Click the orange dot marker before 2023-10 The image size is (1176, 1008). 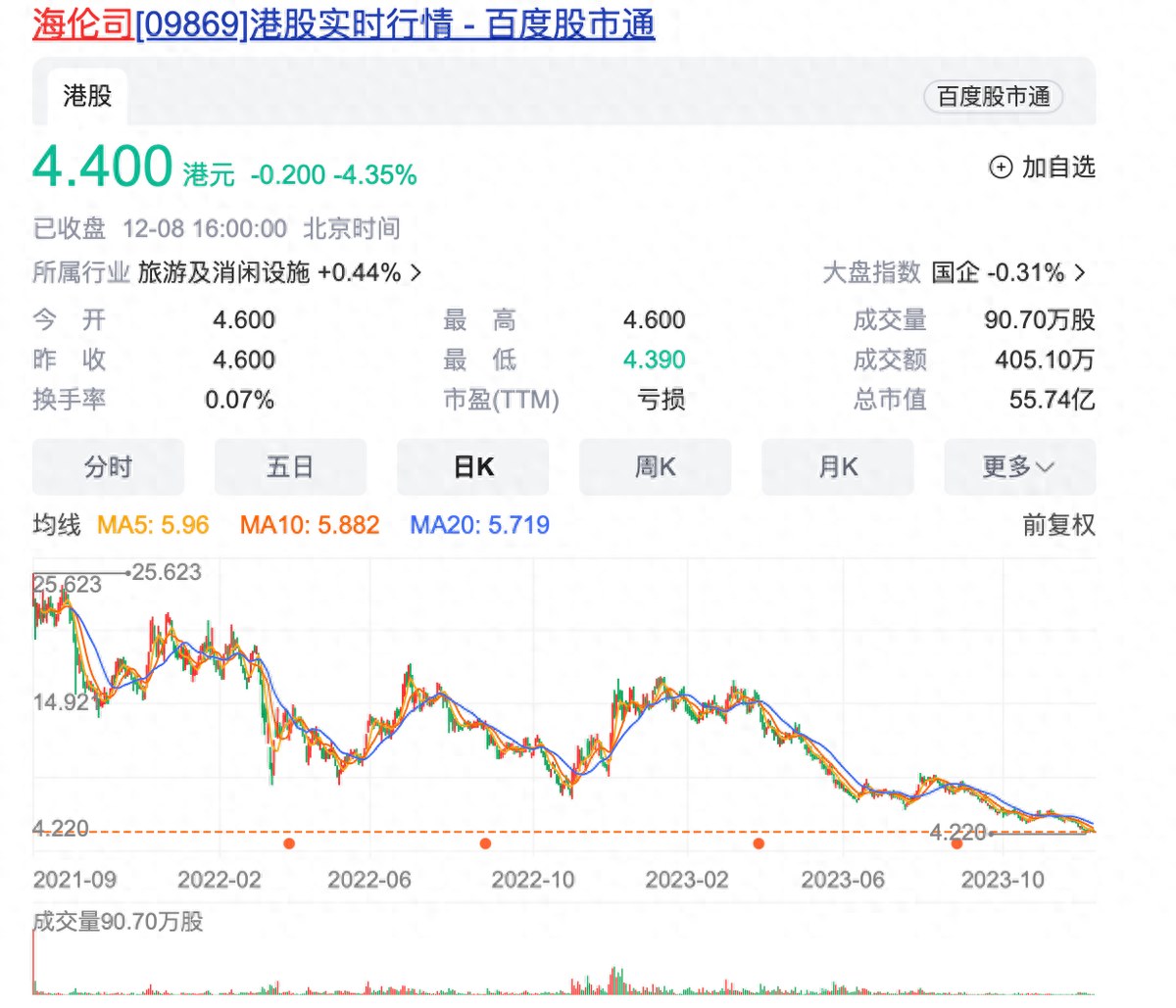[x=956, y=843]
